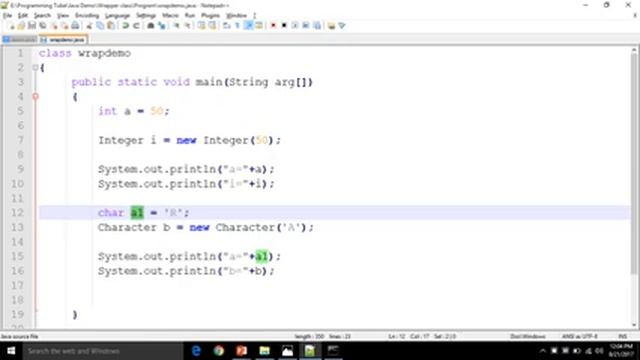Collapse the class fold marker on line 2
Viewport: 640px width, 360px height.
click(x=36, y=67)
